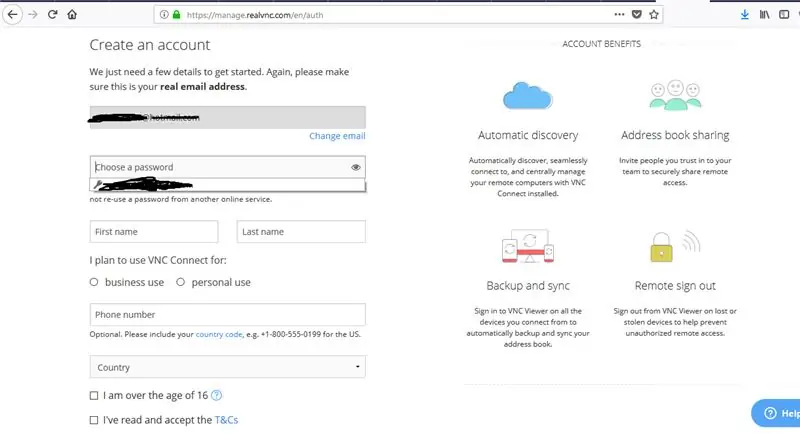This screenshot has height=435, width=800.
Task: Open the library icon in the toolbar
Action: [x=764, y=14]
